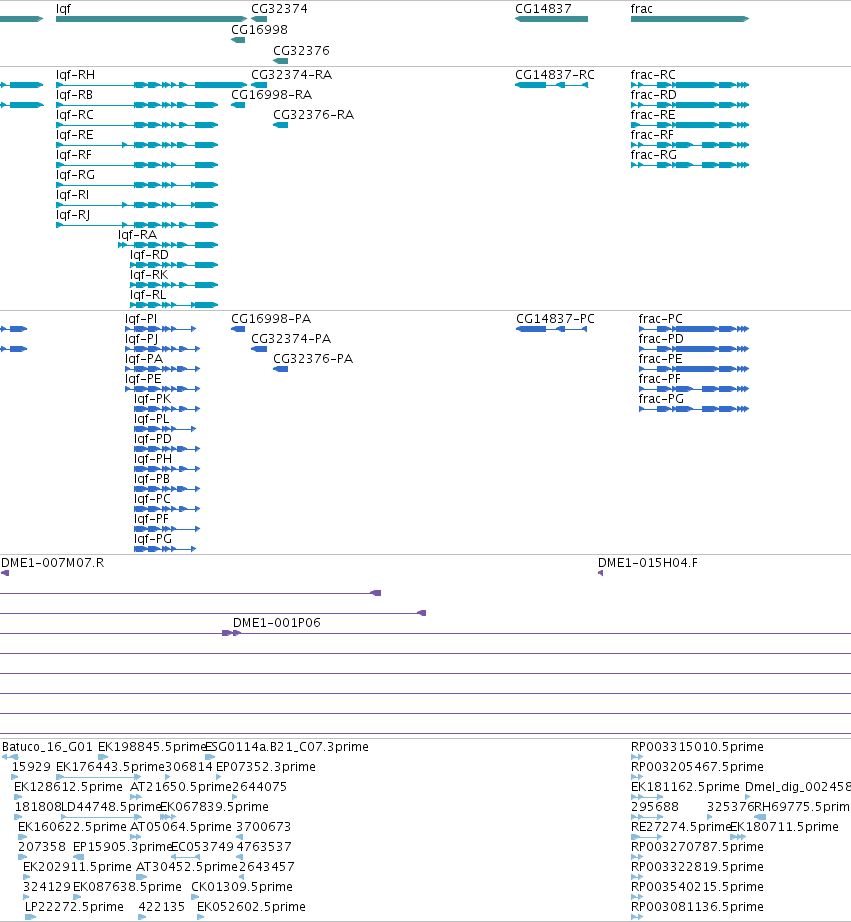The width and height of the screenshot is (851, 922).
Task: Select the lqf-PI protein feature
Action: click(161, 329)
